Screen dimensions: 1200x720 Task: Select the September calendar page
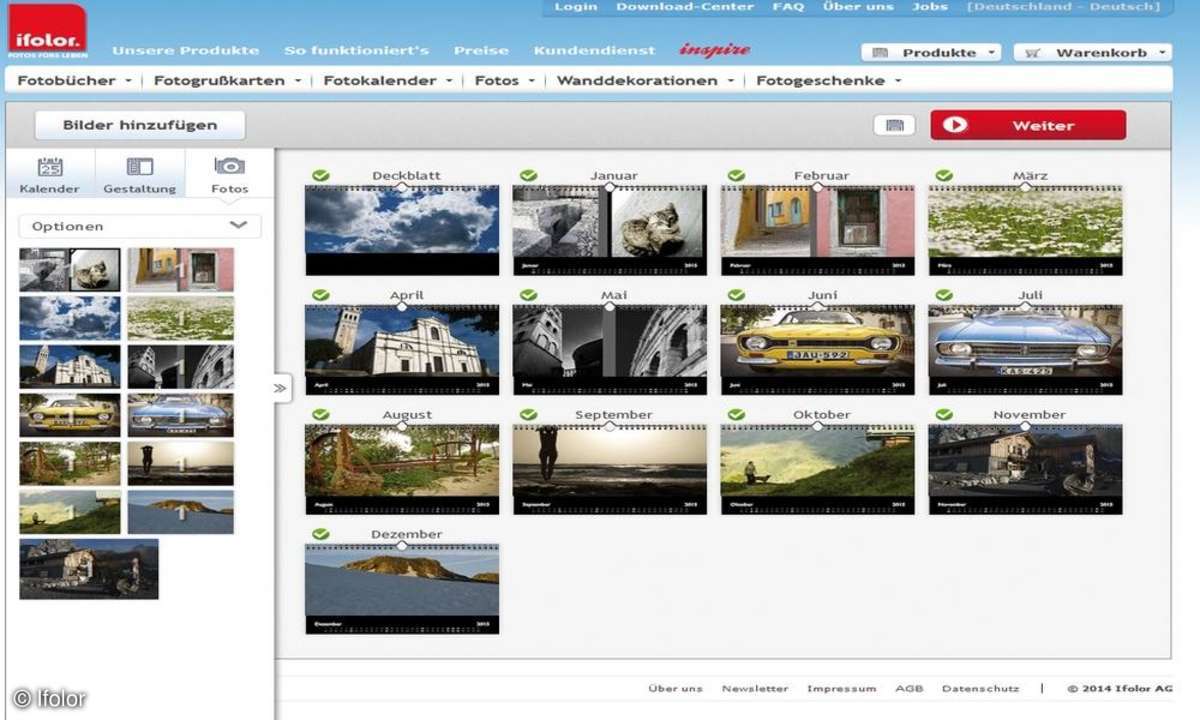[610, 469]
